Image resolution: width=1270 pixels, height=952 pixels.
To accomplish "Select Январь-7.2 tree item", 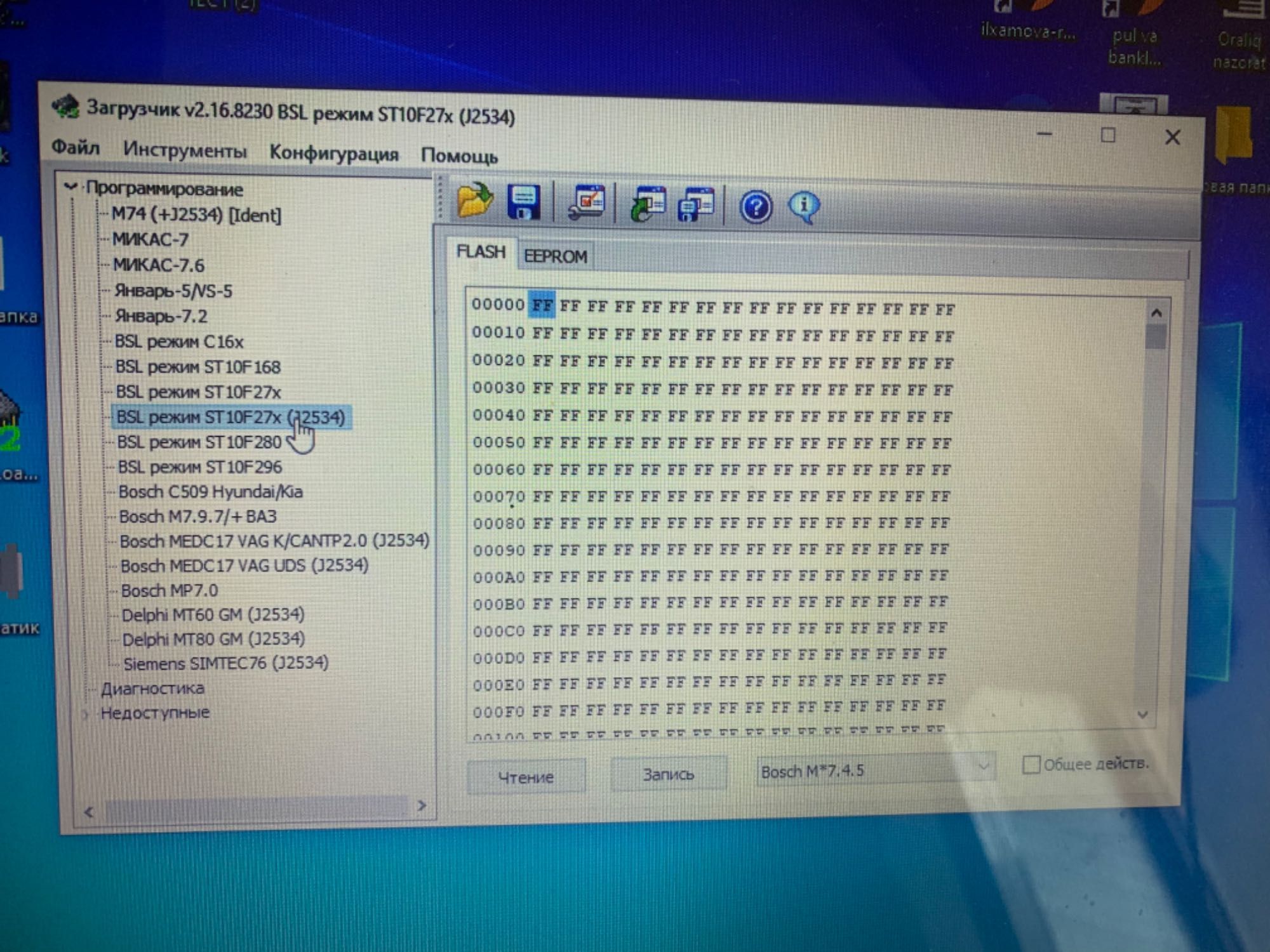I will pos(161,316).
